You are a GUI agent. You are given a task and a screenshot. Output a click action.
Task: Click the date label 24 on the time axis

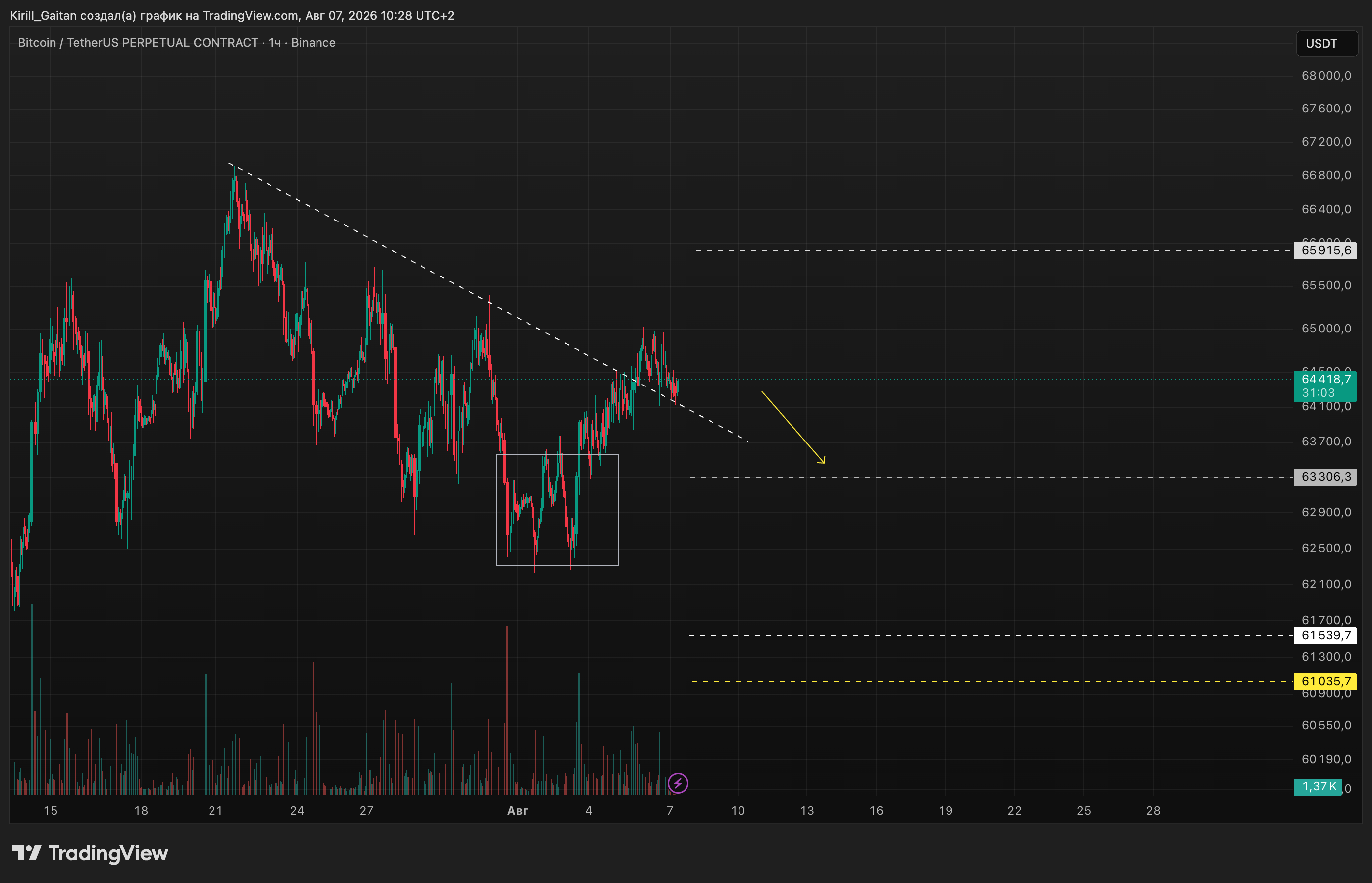pos(297,811)
